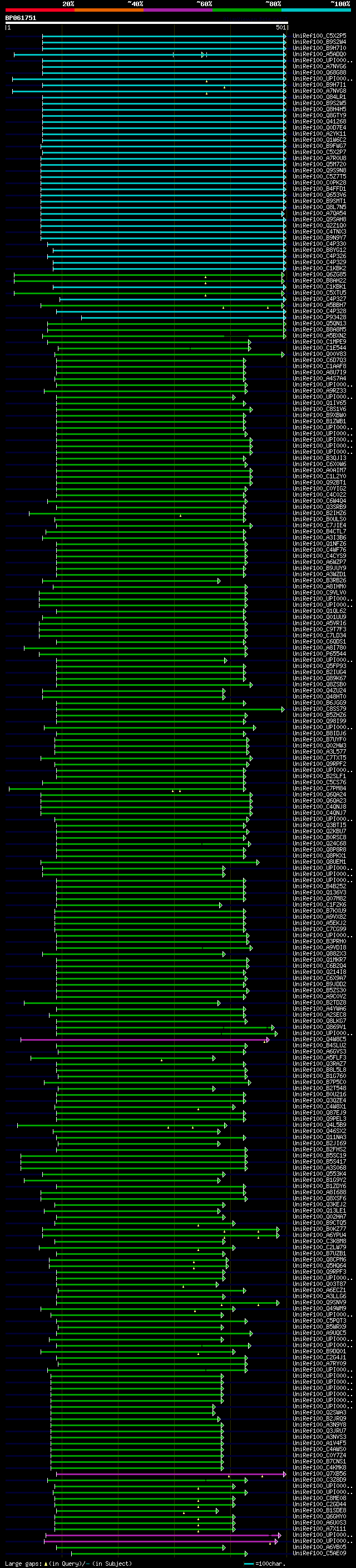Select hit UniRef100_P65544
356x1568 pixels.
319,653
